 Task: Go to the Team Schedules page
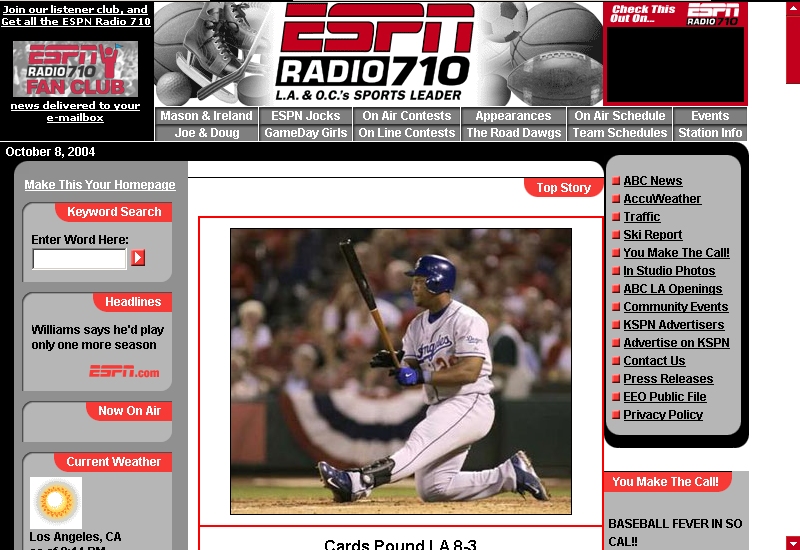619,133
